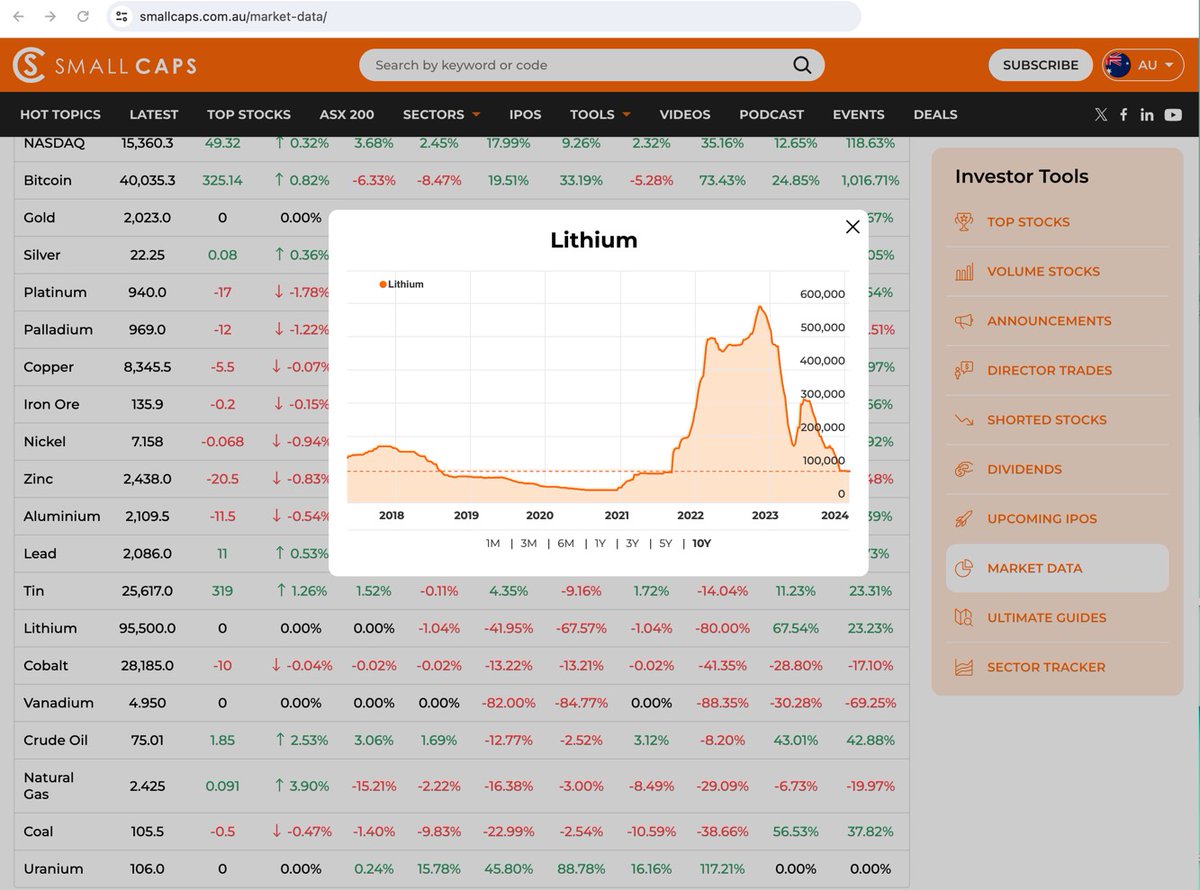Image resolution: width=1200 pixels, height=890 pixels.
Task: Click the SUBSCRIBE button
Action: pyautogui.click(x=1040, y=65)
